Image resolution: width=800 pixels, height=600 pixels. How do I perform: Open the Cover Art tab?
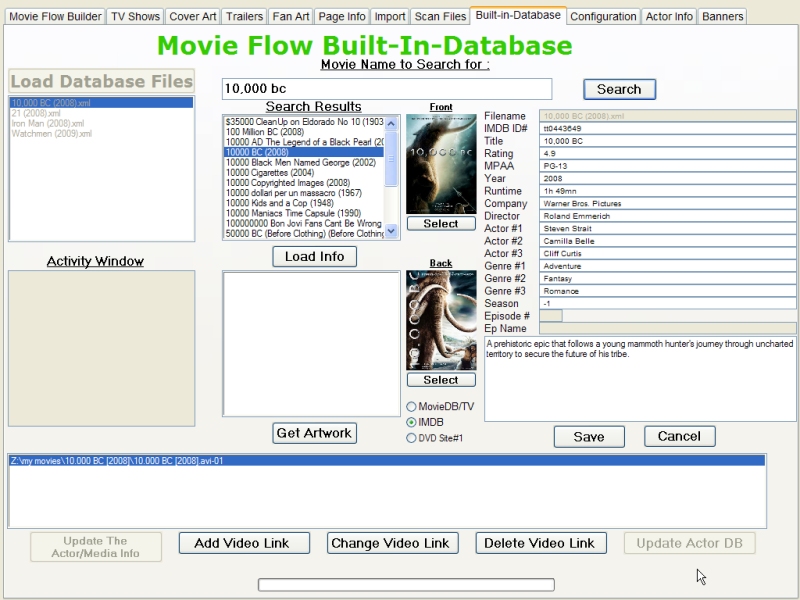point(192,17)
